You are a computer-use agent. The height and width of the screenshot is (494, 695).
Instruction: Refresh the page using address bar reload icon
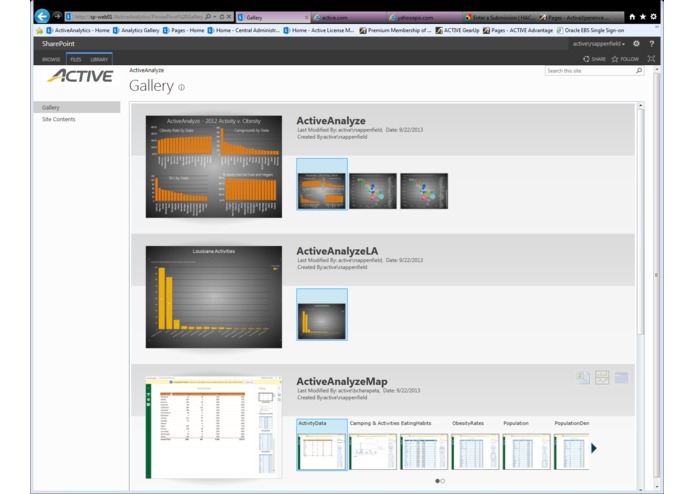pyautogui.click(x=222, y=17)
